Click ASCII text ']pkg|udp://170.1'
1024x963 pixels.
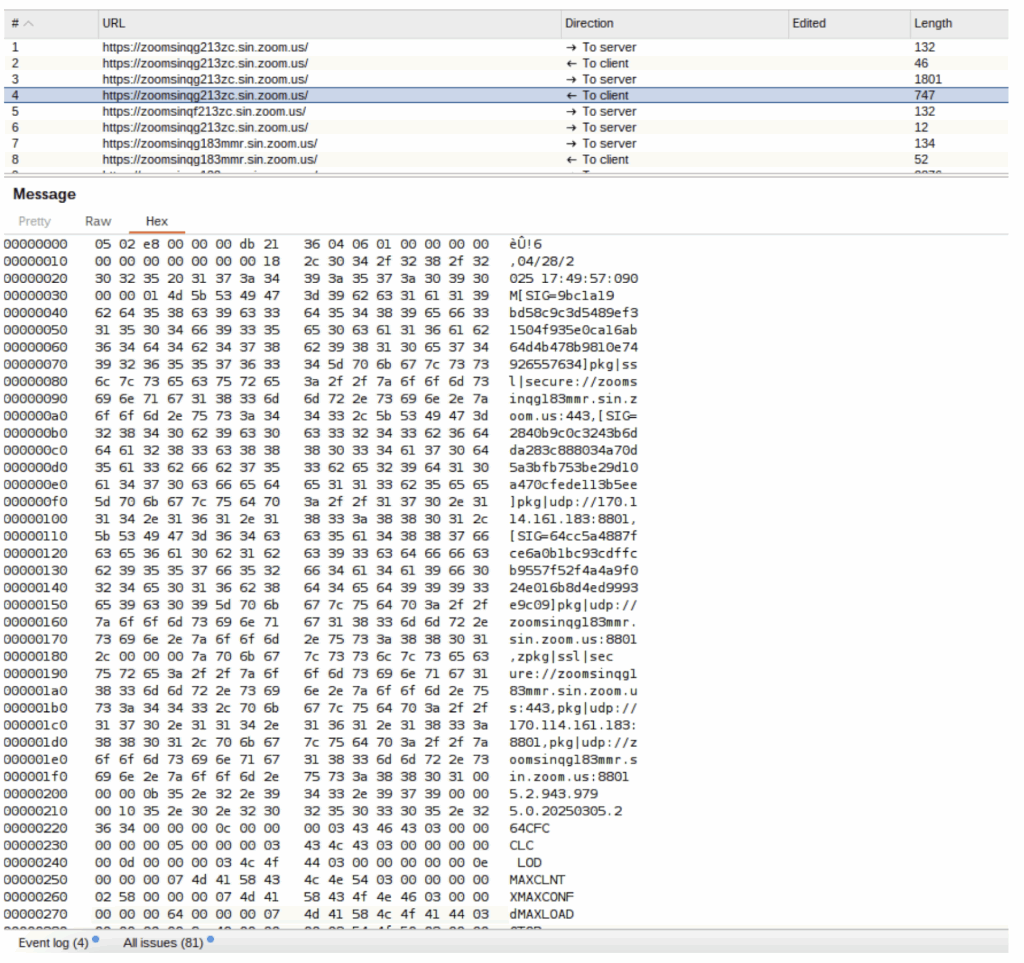pyautogui.click(x=573, y=502)
